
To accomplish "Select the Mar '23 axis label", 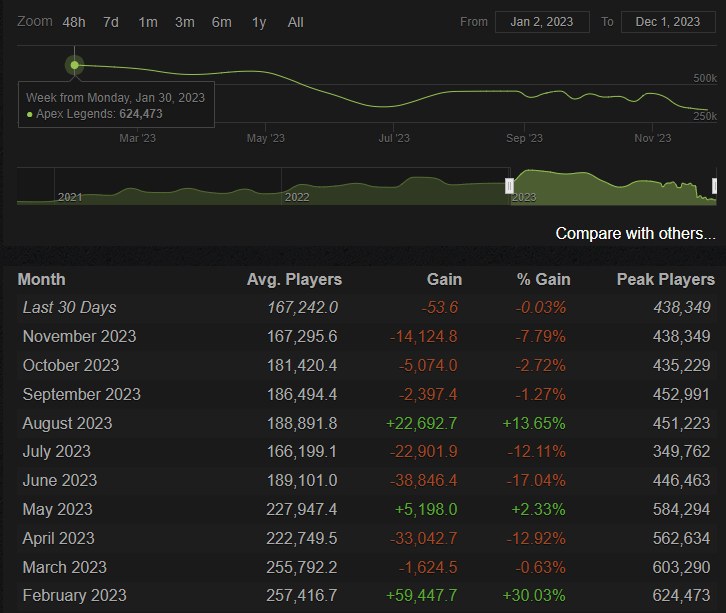I will pyautogui.click(x=138, y=138).
